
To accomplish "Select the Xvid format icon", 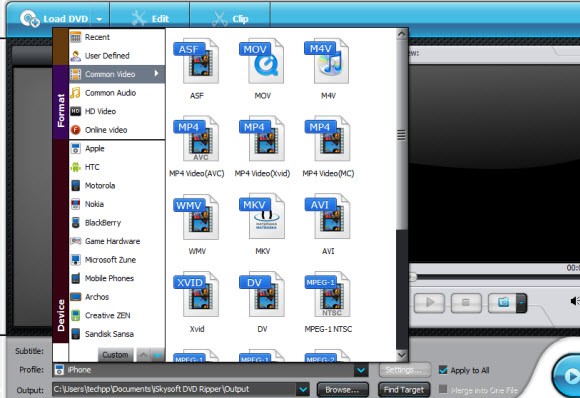I will 196,294.
